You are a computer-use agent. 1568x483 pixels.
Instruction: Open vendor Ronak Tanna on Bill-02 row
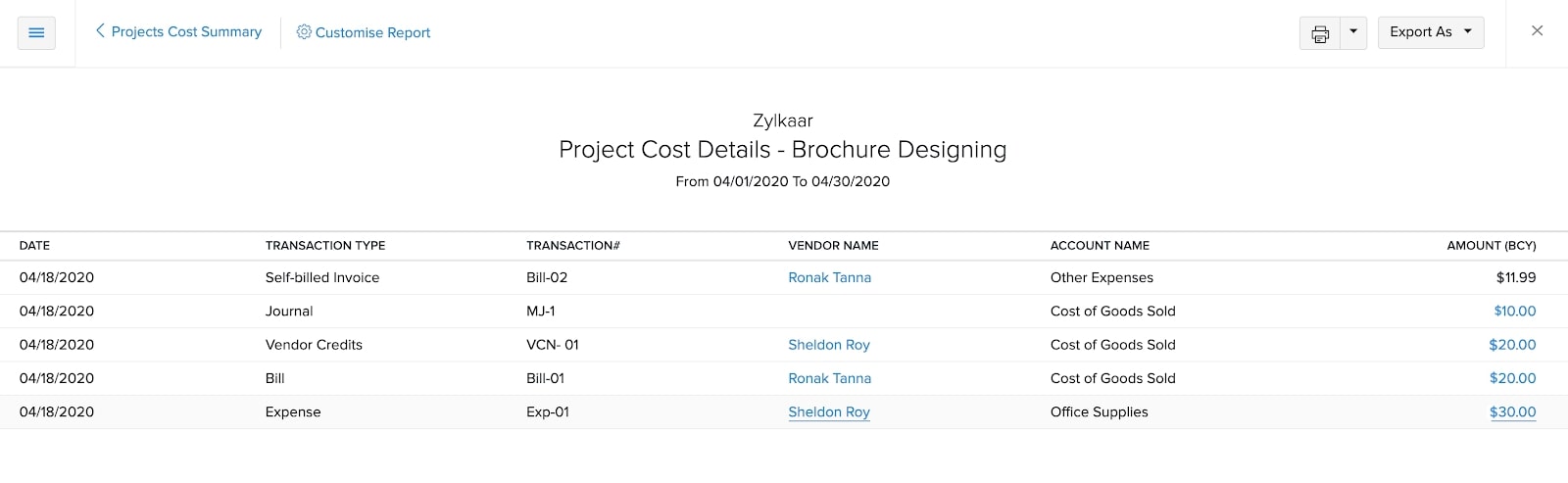pyautogui.click(x=829, y=277)
